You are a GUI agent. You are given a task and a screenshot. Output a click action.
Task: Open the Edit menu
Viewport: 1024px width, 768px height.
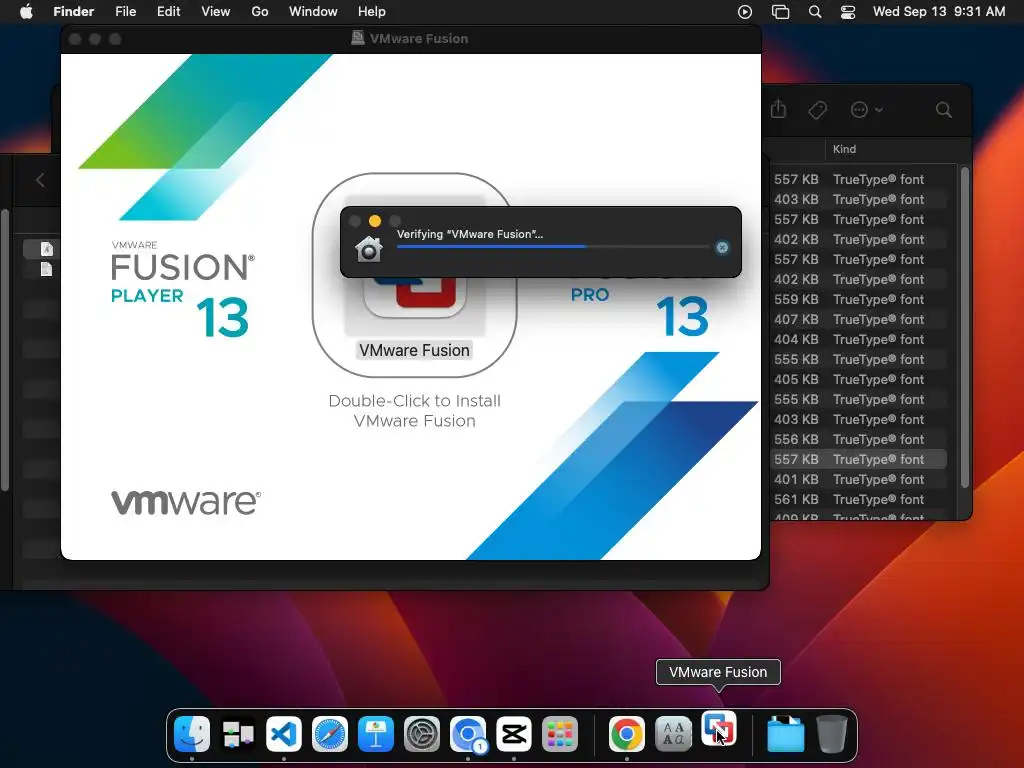pos(168,12)
